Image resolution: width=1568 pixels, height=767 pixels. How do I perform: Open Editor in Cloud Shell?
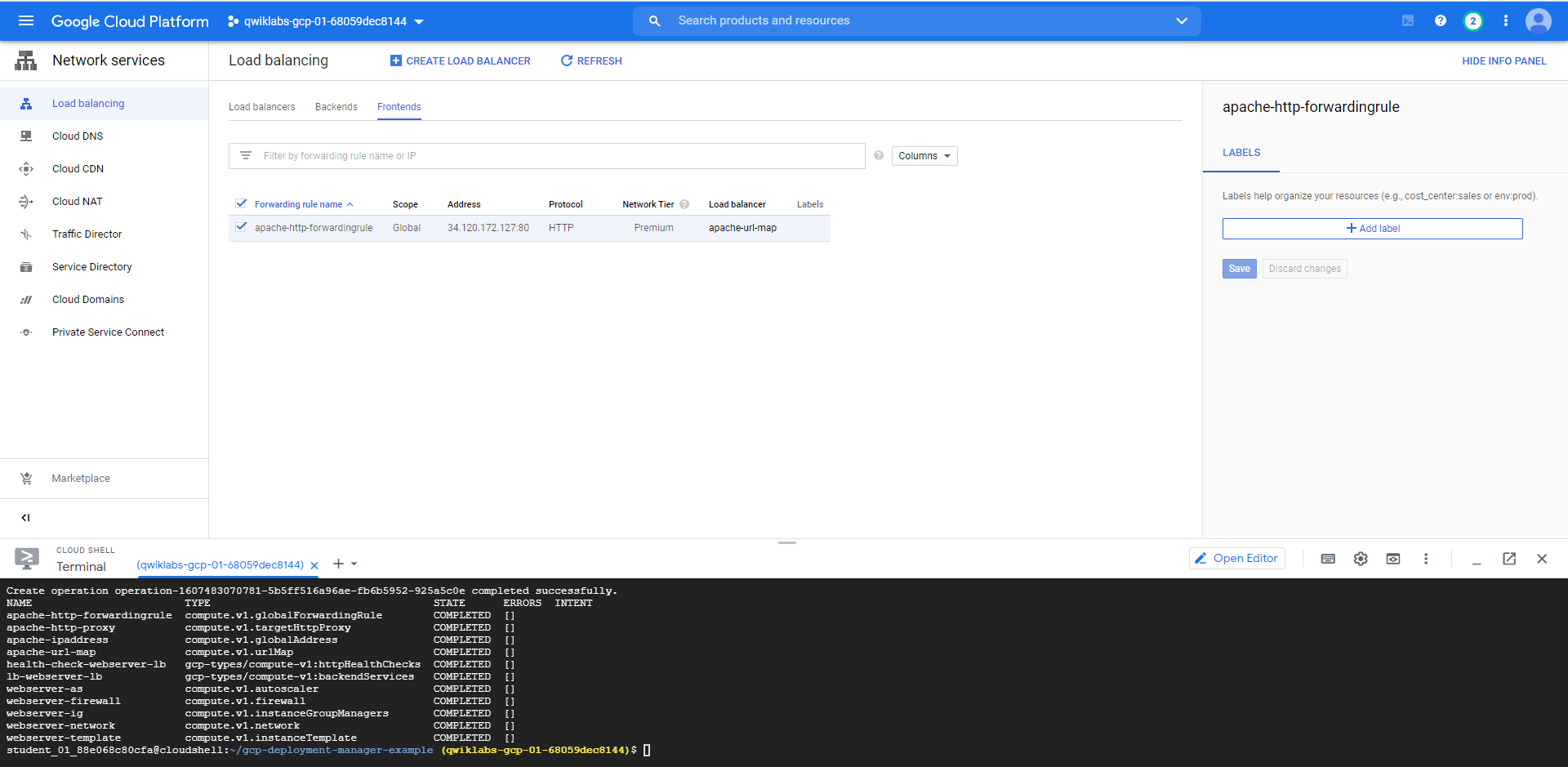click(1237, 559)
